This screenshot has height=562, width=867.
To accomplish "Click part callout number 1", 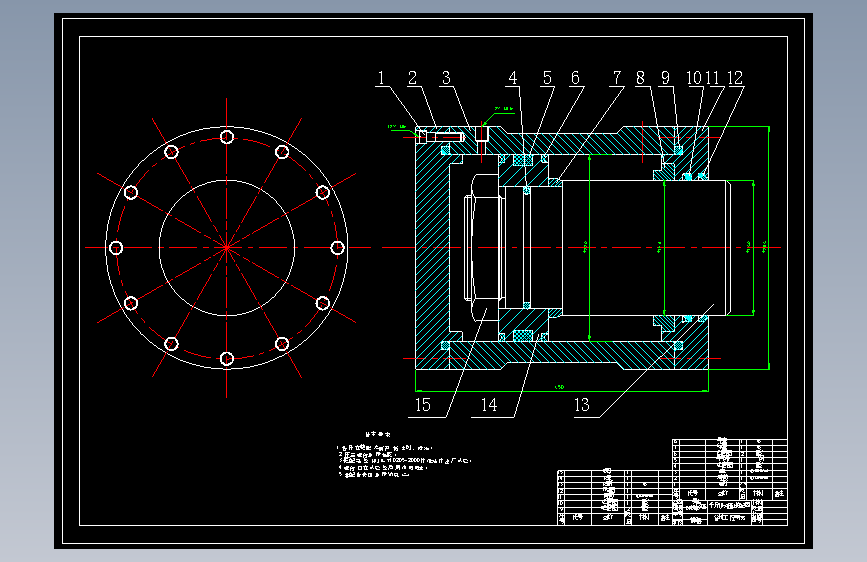I will 381,78.
